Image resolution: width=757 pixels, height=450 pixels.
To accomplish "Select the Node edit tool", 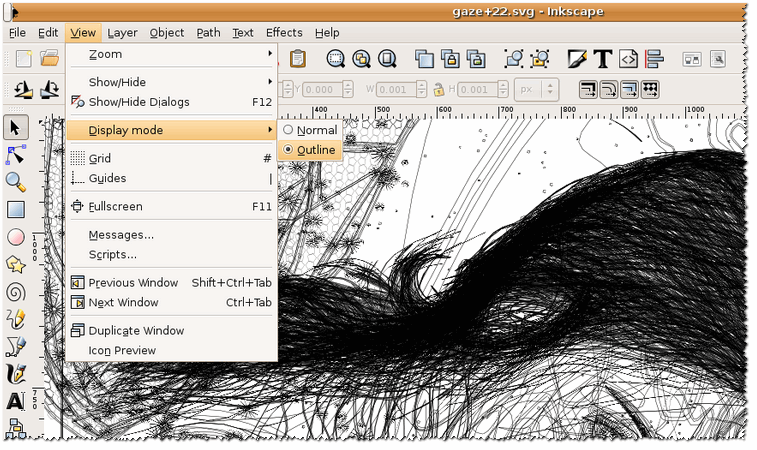I will [x=16, y=155].
